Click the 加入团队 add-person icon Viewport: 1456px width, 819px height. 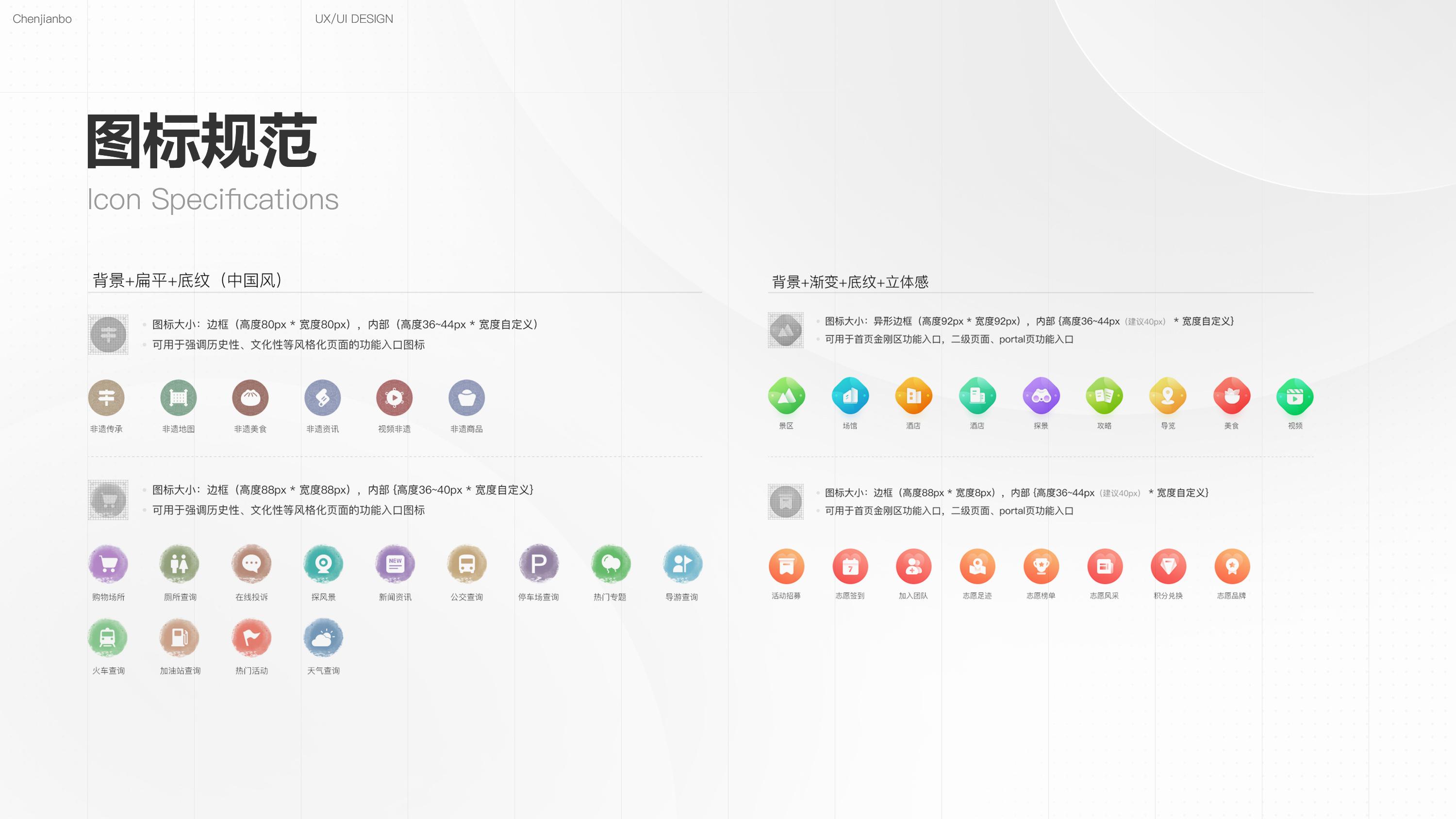click(913, 566)
